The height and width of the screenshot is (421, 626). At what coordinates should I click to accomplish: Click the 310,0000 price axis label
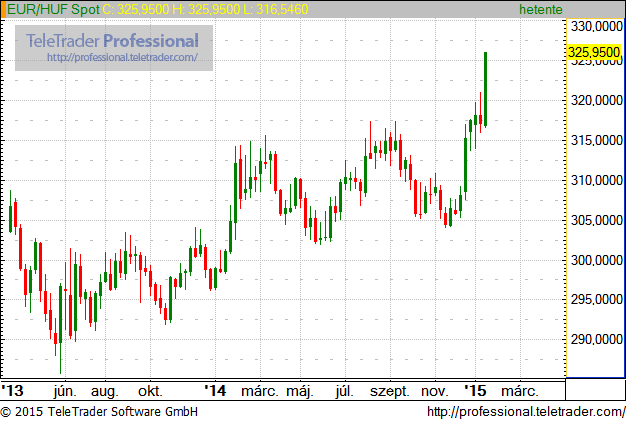(x=596, y=180)
